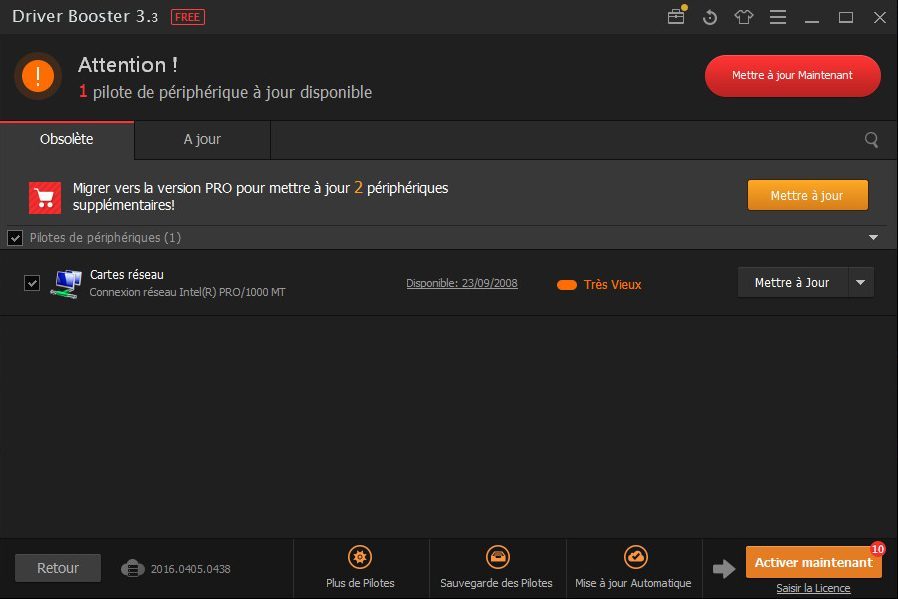Open the hamburger menu icon
This screenshot has width=898, height=599.
click(x=778, y=17)
